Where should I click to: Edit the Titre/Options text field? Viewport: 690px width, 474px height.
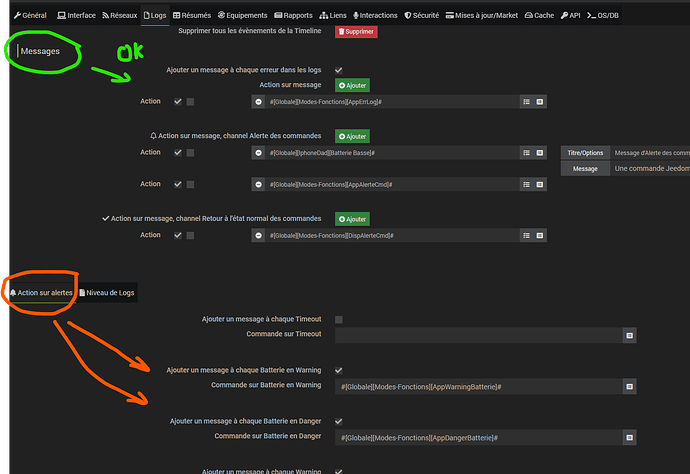tap(650, 153)
